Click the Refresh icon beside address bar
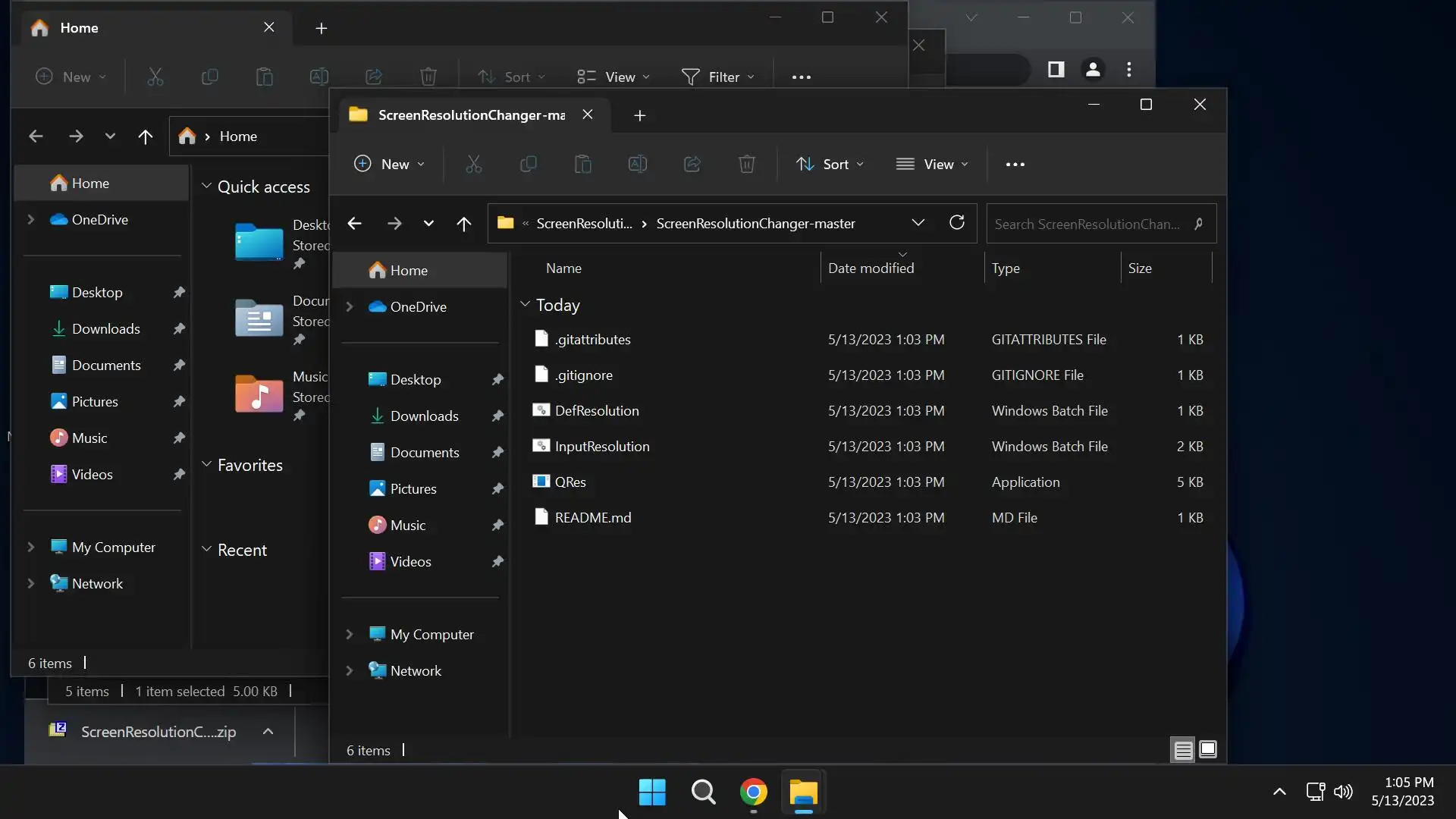This screenshot has width=1456, height=819. (x=956, y=223)
